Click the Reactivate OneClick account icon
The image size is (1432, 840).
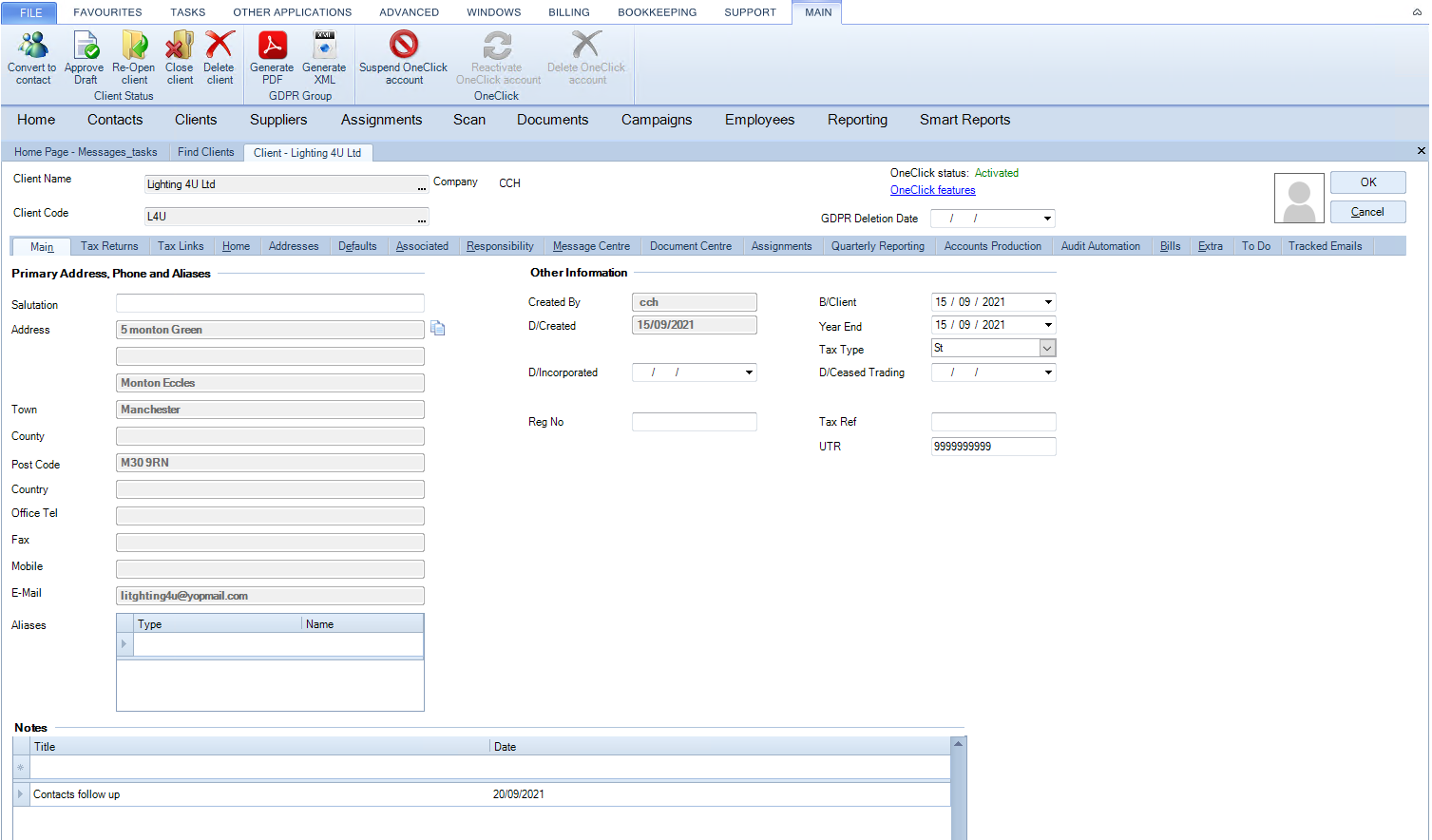(497, 45)
